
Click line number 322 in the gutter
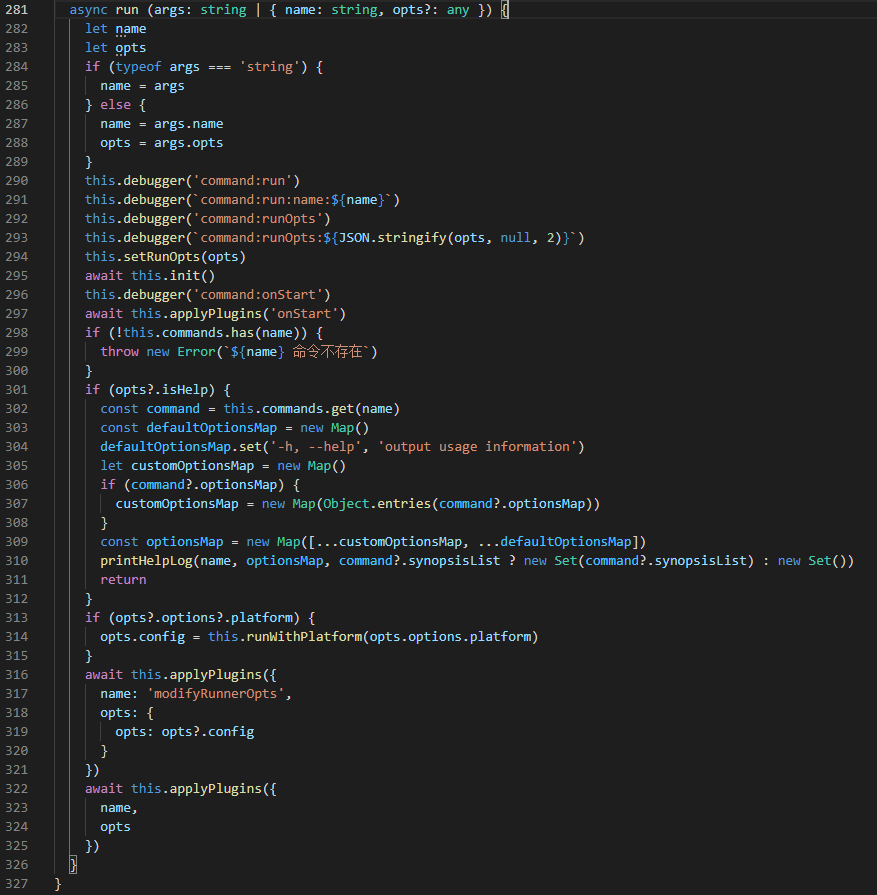point(17,789)
